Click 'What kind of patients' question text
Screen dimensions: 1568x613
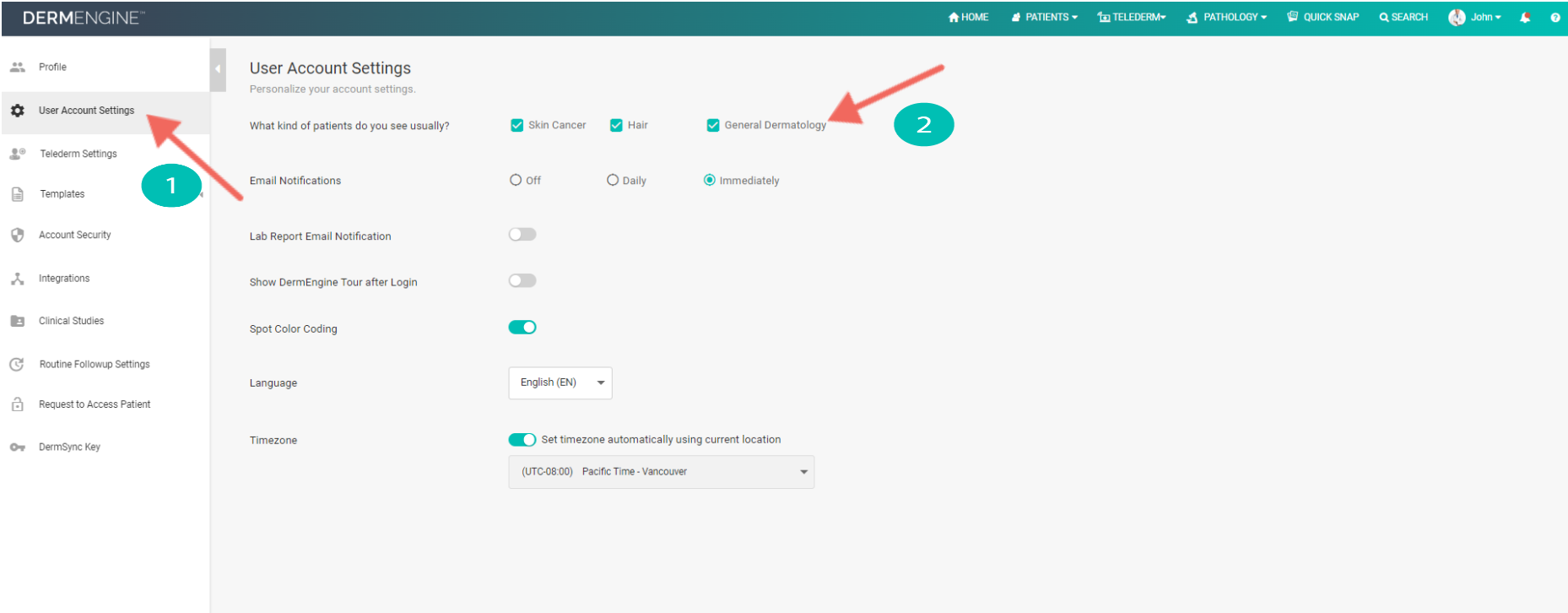coord(349,126)
